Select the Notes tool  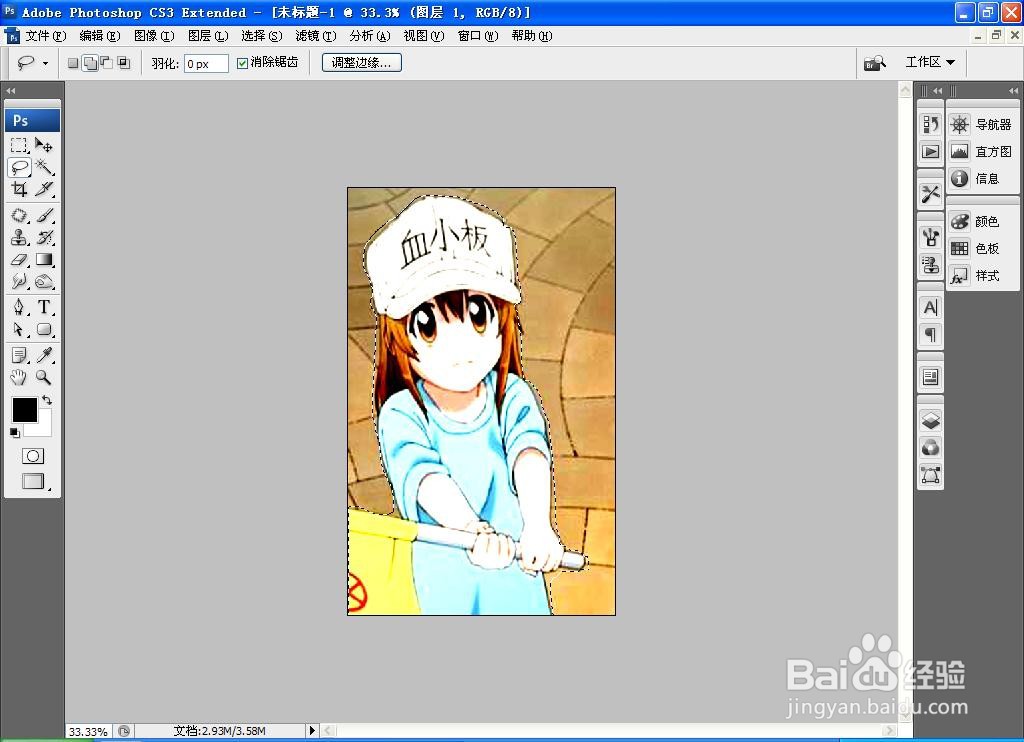tap(19, 355)
